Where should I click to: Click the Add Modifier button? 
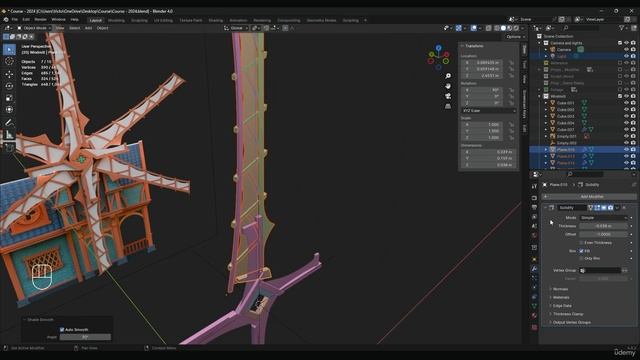(x=589, y=197)
